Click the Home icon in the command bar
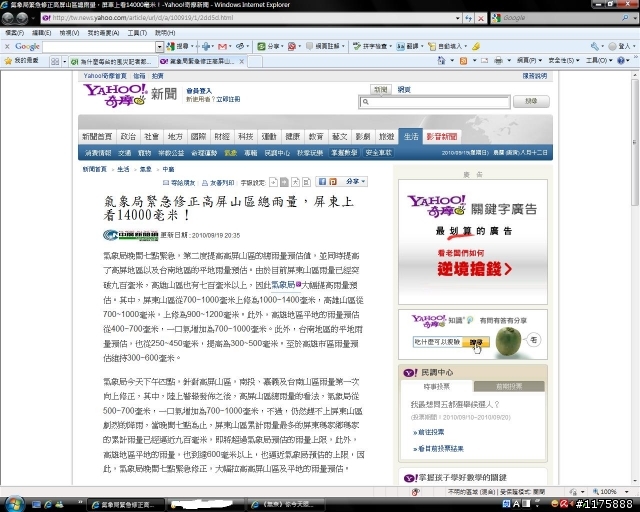This screenshot has width=640, height=512. [441, 60]
